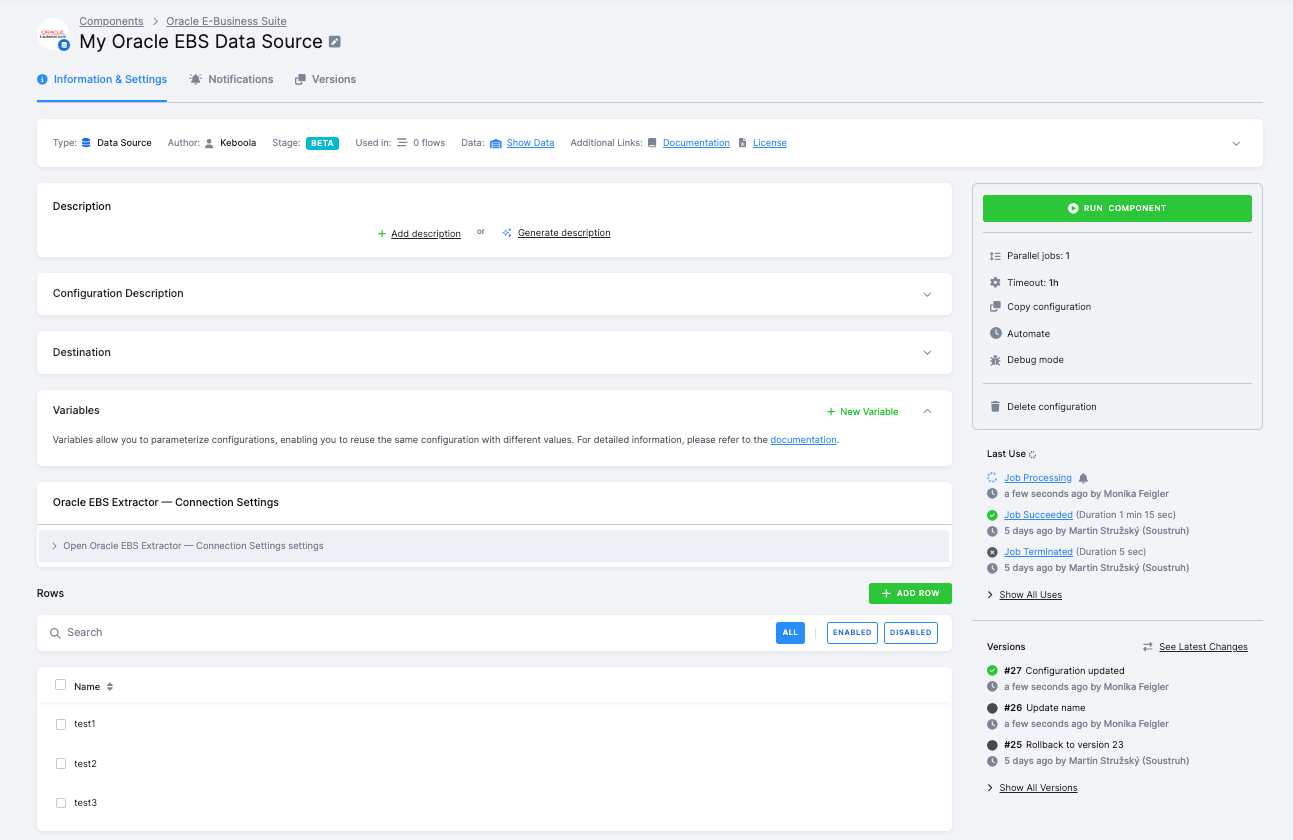Click the Debug mode option
The width and height of the screenshot is (1293, 840).
point(1035,360)
